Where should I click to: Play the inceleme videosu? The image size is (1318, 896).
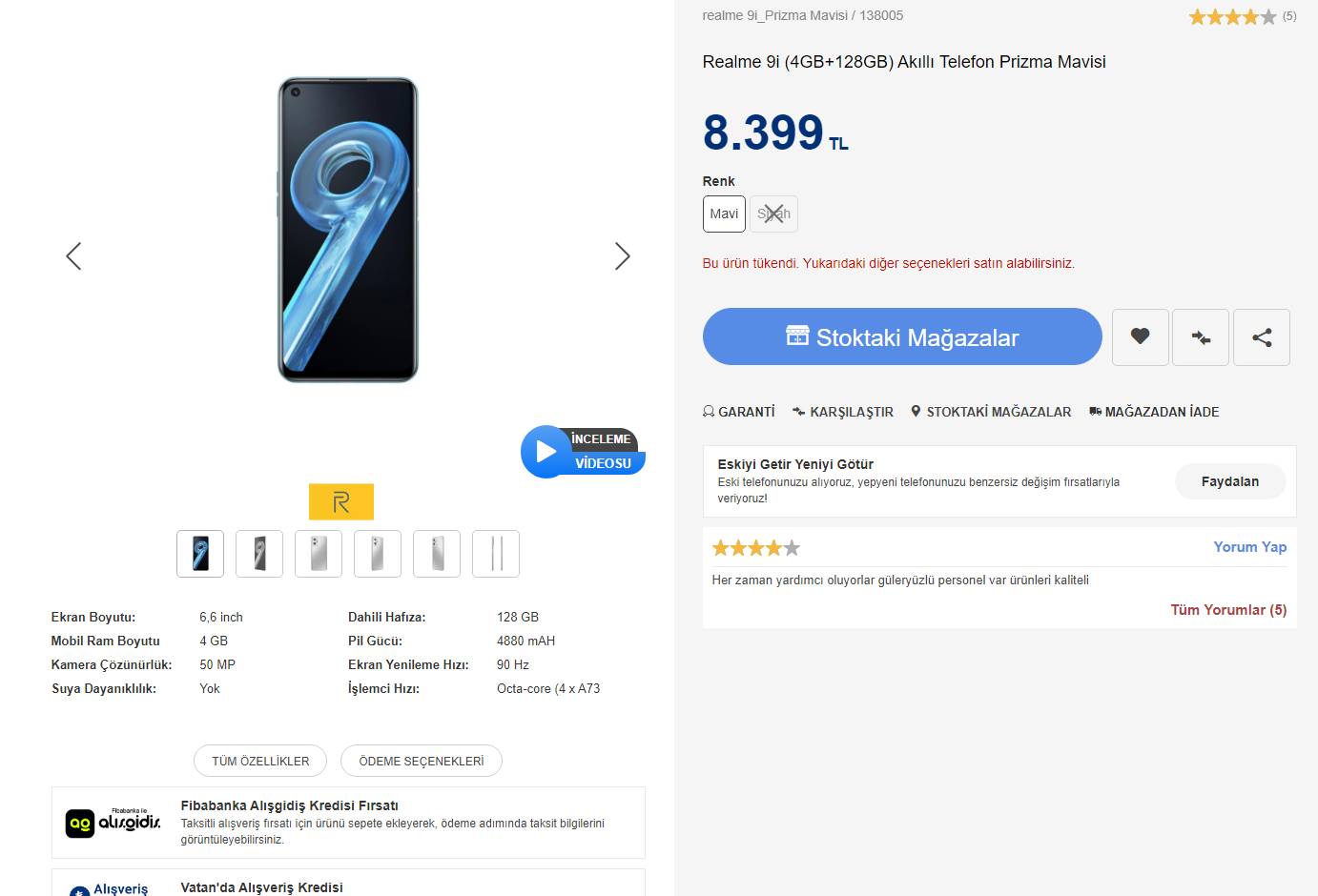546,451
